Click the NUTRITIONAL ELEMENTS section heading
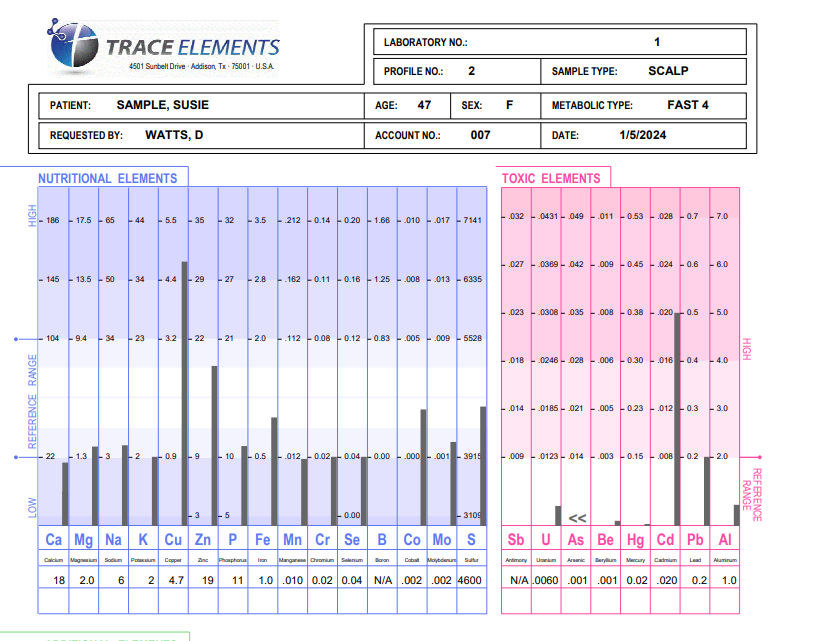 [x=107, y=178]
